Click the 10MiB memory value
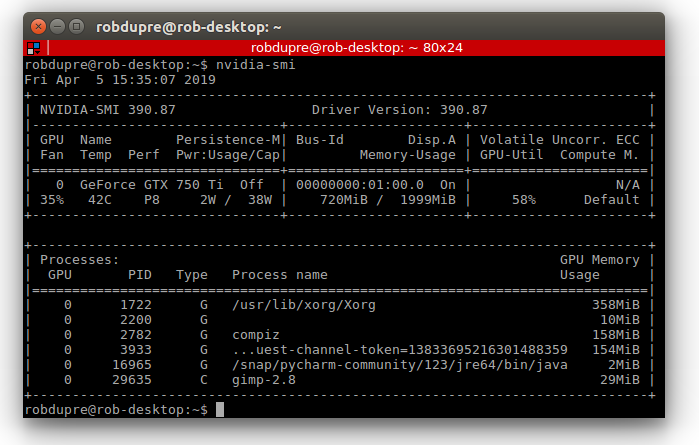 tap(619, 320)
